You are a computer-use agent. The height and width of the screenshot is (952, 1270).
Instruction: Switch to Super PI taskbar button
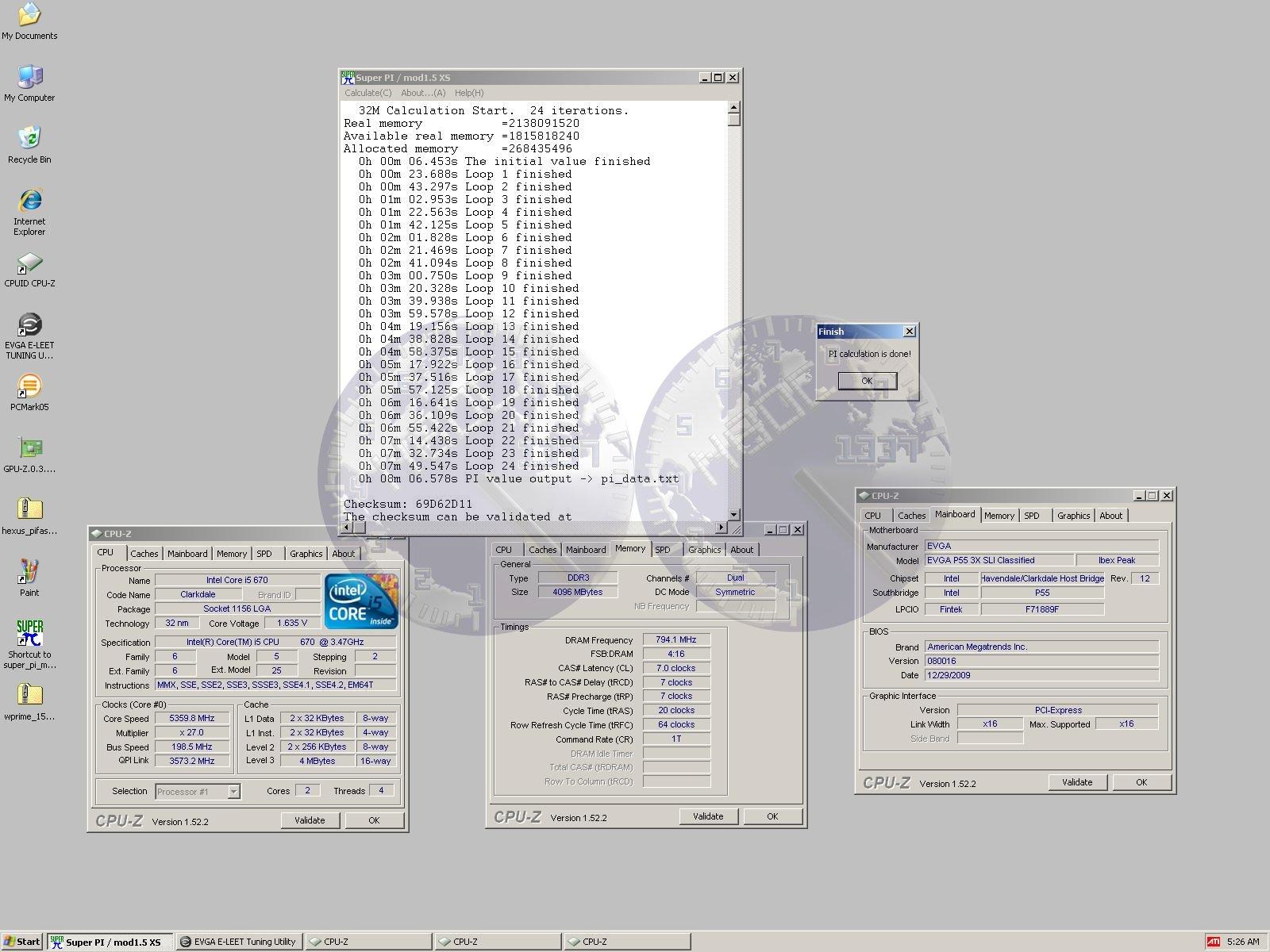point(110,942)
